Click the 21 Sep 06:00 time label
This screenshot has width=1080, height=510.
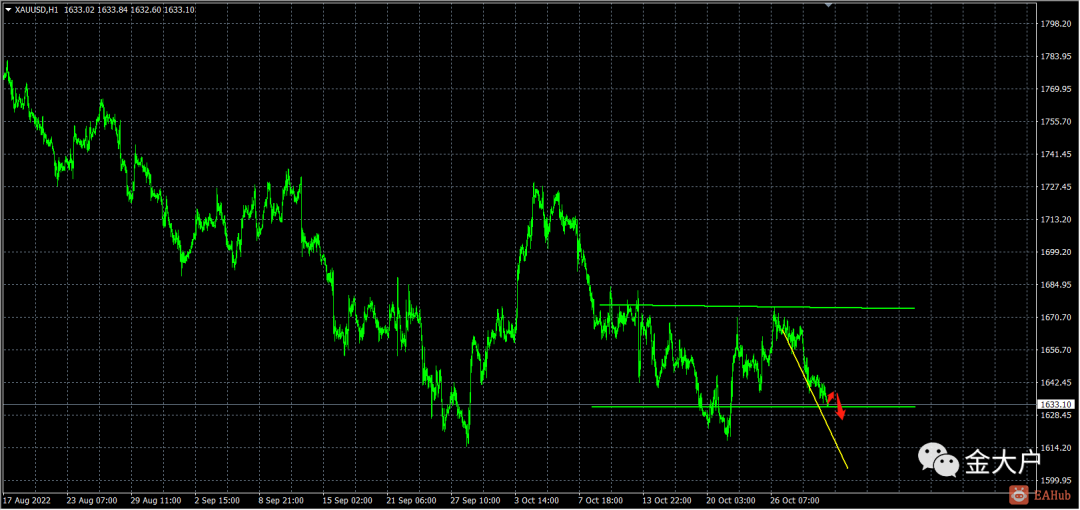[x=412, y=500]
